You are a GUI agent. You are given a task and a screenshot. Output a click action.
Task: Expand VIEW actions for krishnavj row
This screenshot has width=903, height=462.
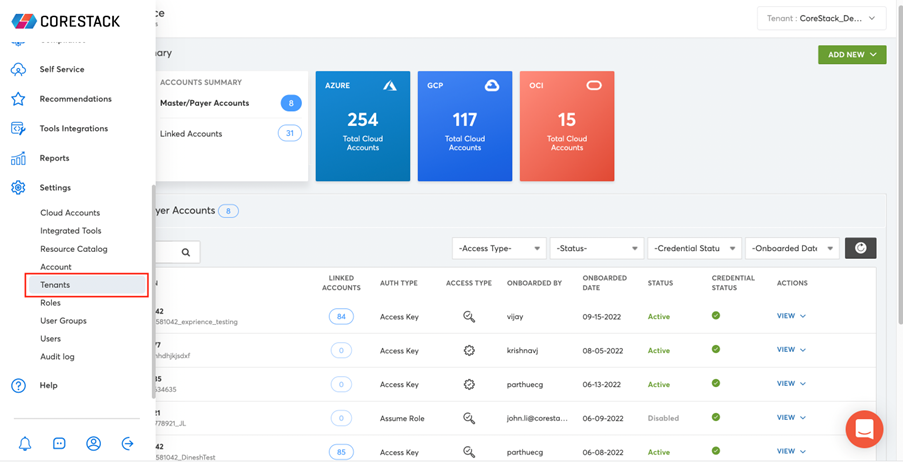coord(791,350)
